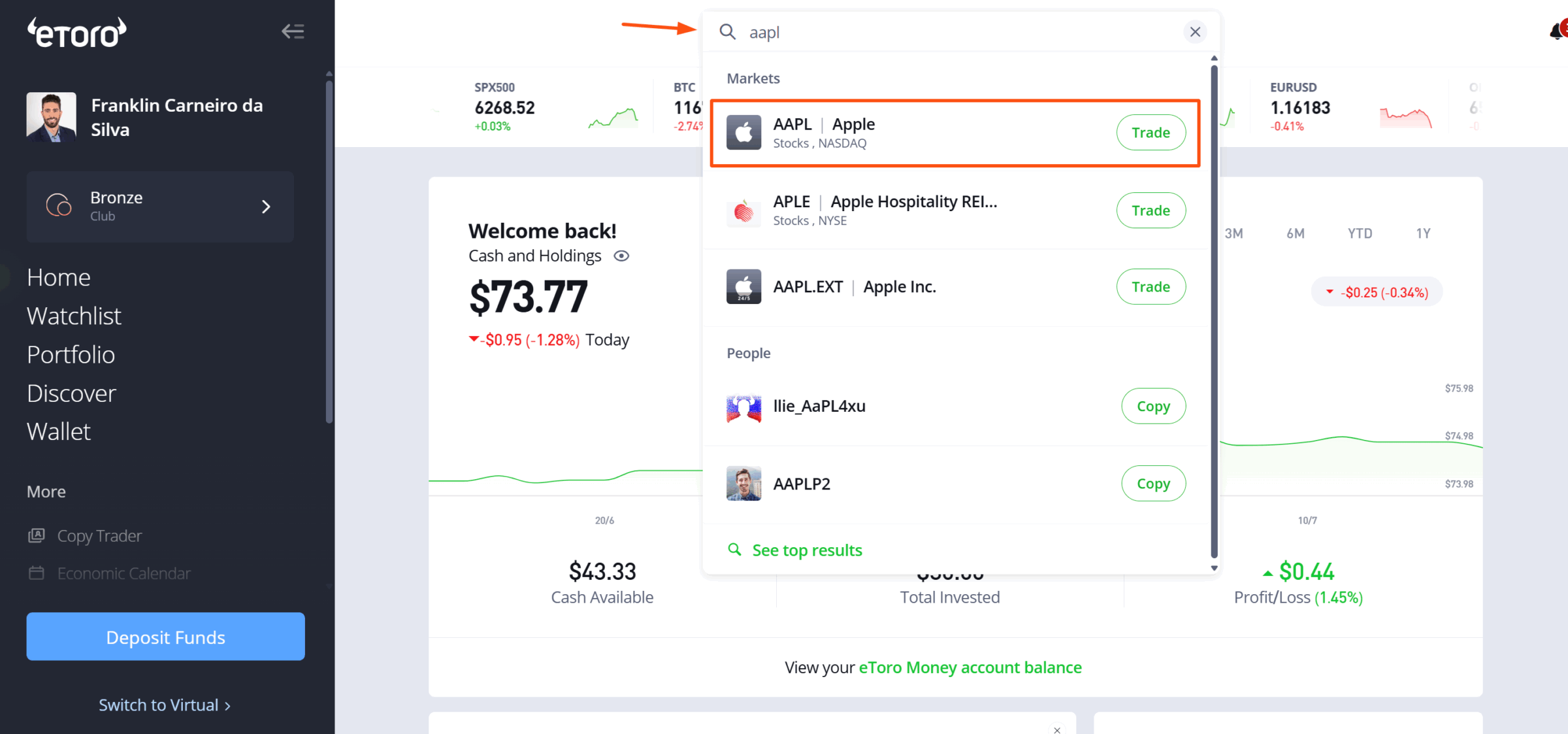Go to Watchlist in sidebar
Screen dimensions: 1568x734
[74, 316]
